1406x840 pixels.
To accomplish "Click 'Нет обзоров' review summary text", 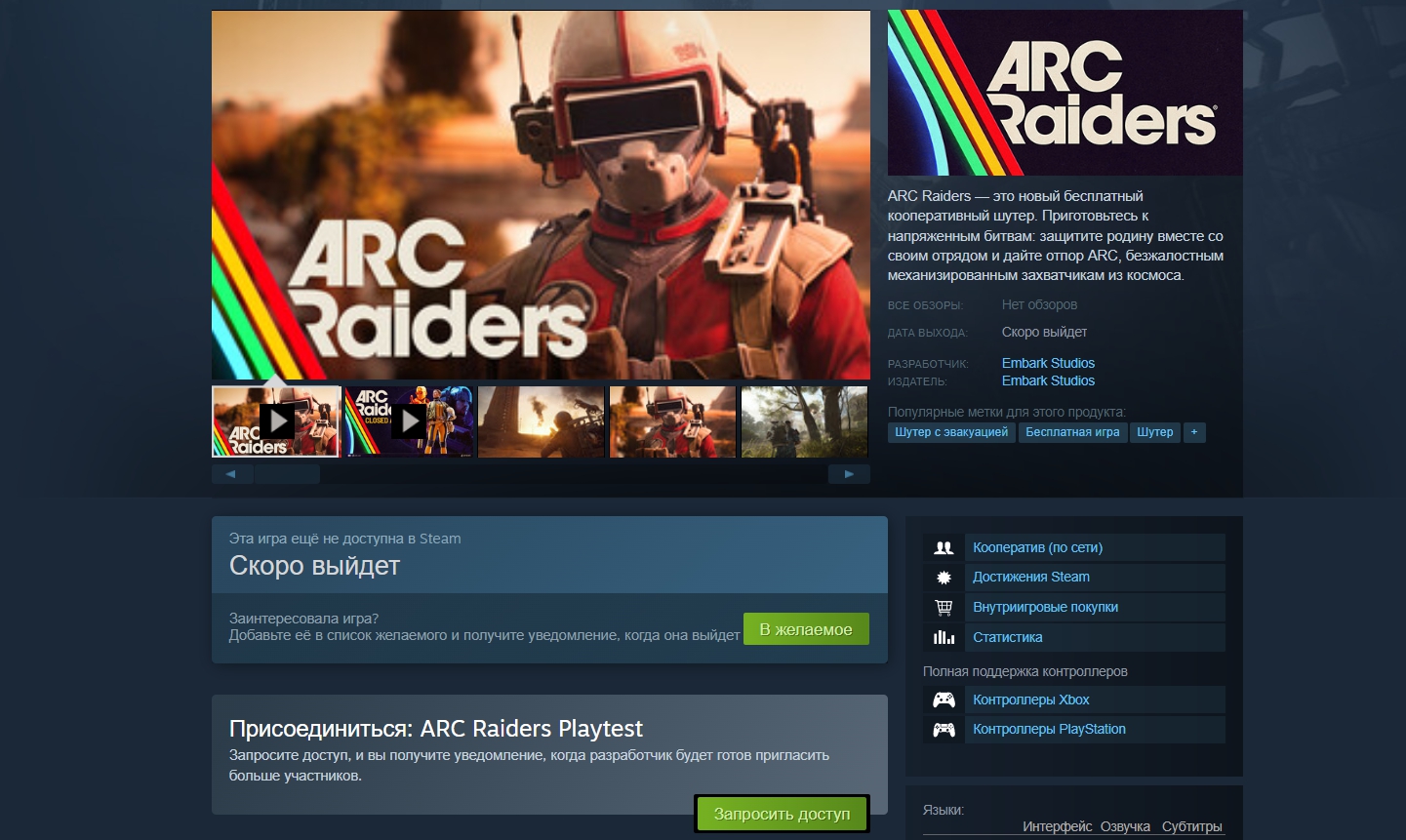I will point(1039,304).
